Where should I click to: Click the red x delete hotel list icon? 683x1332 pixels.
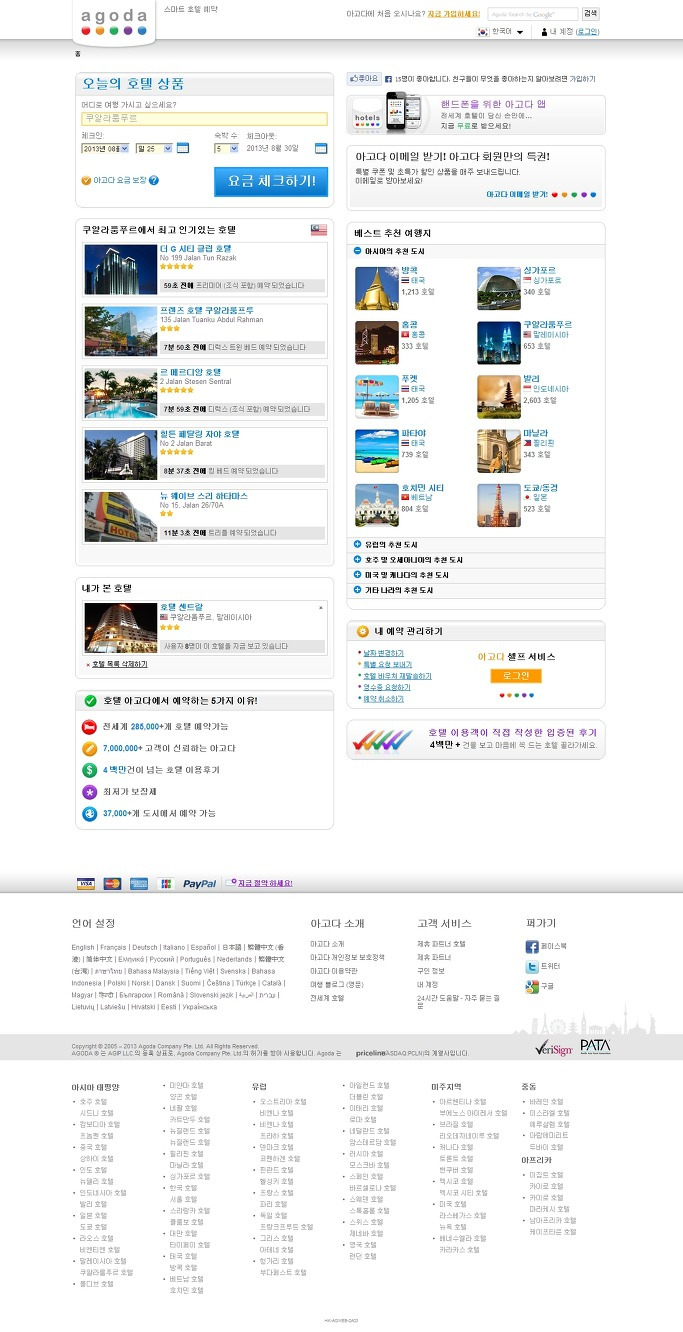point(87,664)
